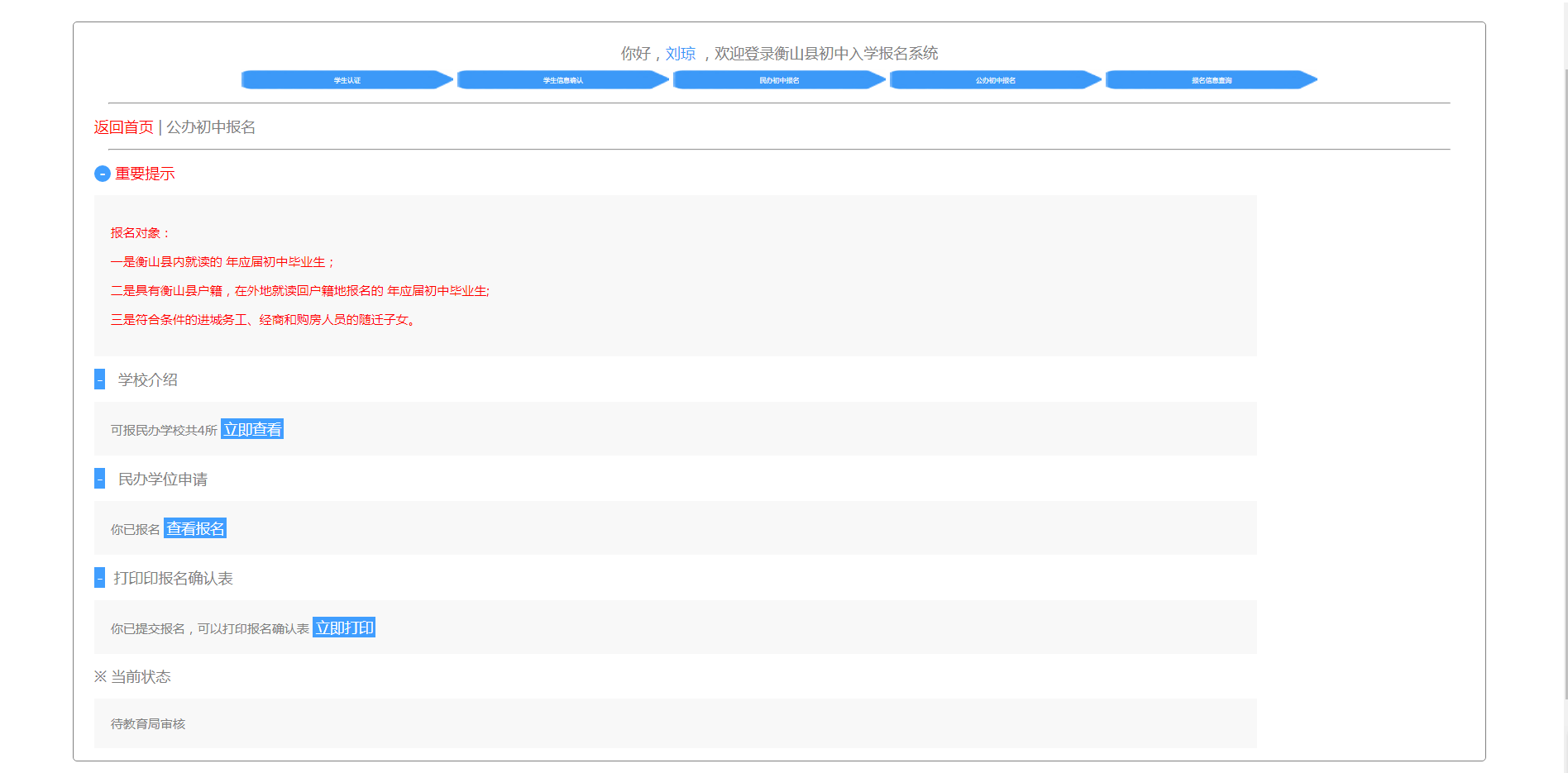Switch to the 民办初中报名 step arrow
The image size is (1568, 773).
click(x=779, y=80)
